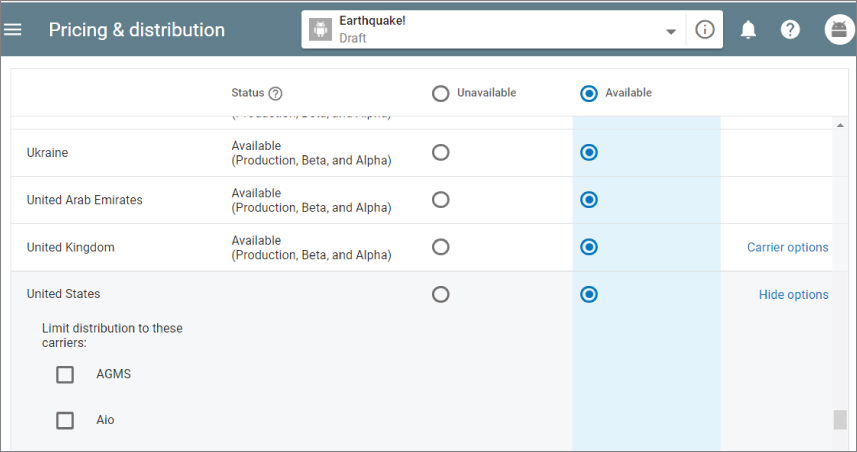Click the Earthquake! Android app icon
857x452 pixels.
[x=321, y=29]
